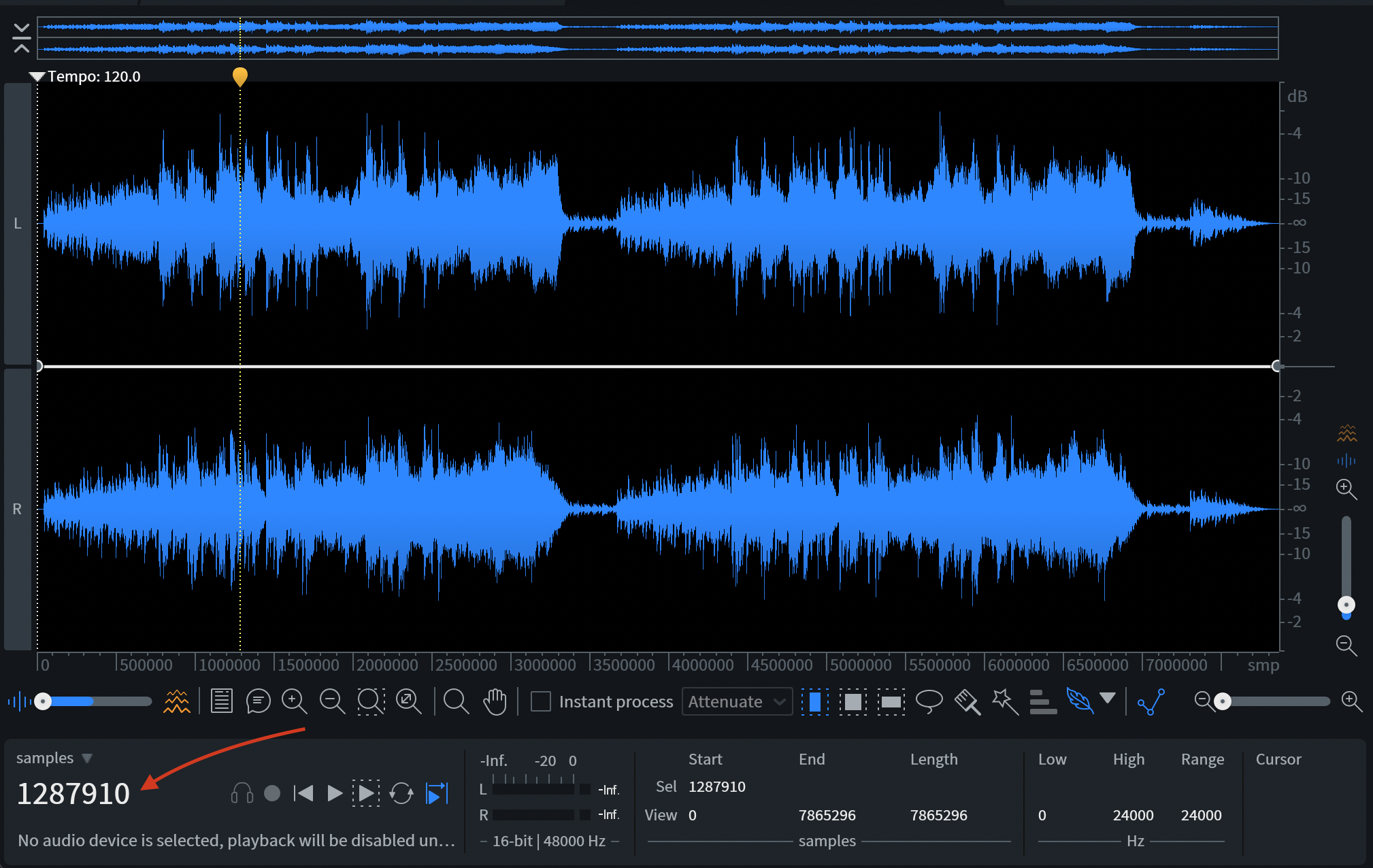Image resolution: width=1373 pixels, height=868 pixels.
Task: Click the orange playhead marker
Action: tap(240, 76)
